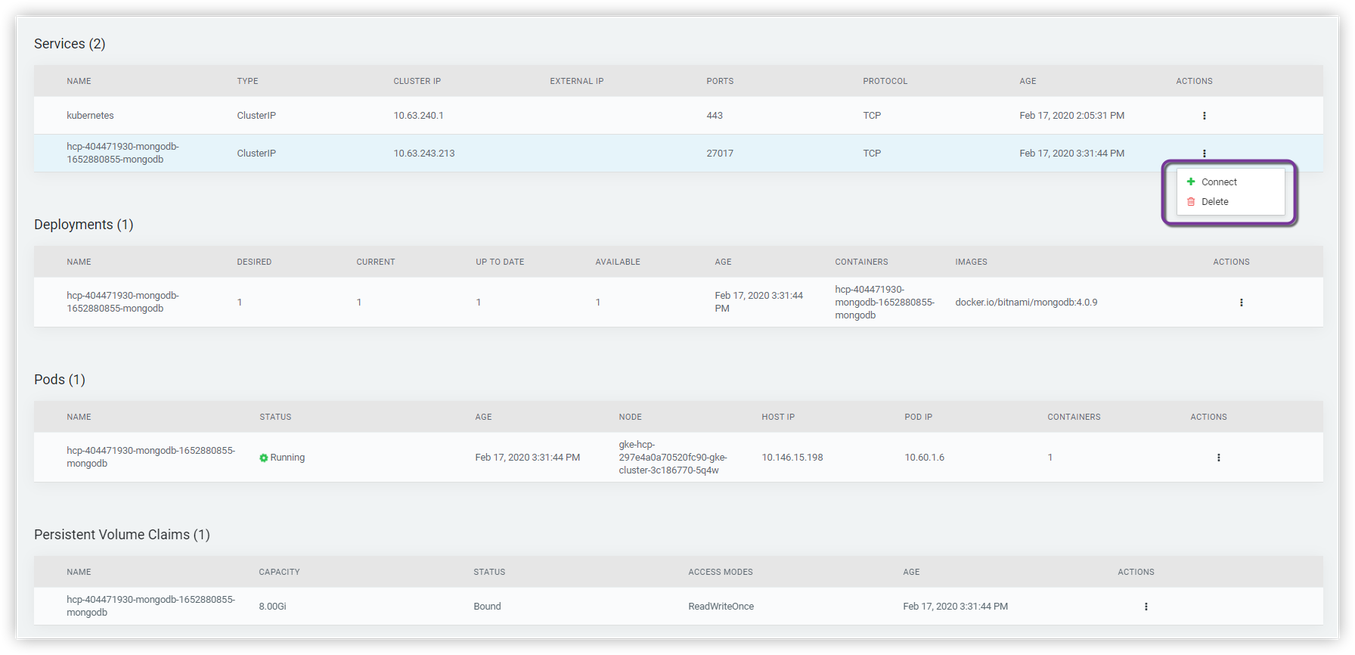Click the Name column header in Services

point(79,81)
